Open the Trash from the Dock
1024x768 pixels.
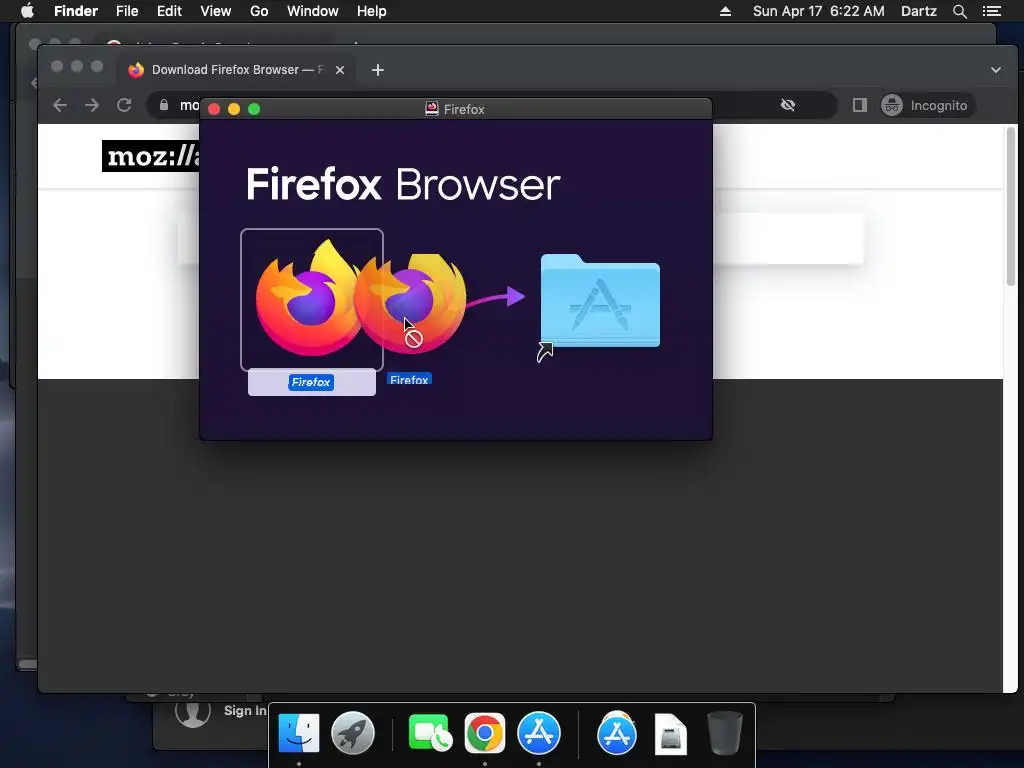pos(724,733)
